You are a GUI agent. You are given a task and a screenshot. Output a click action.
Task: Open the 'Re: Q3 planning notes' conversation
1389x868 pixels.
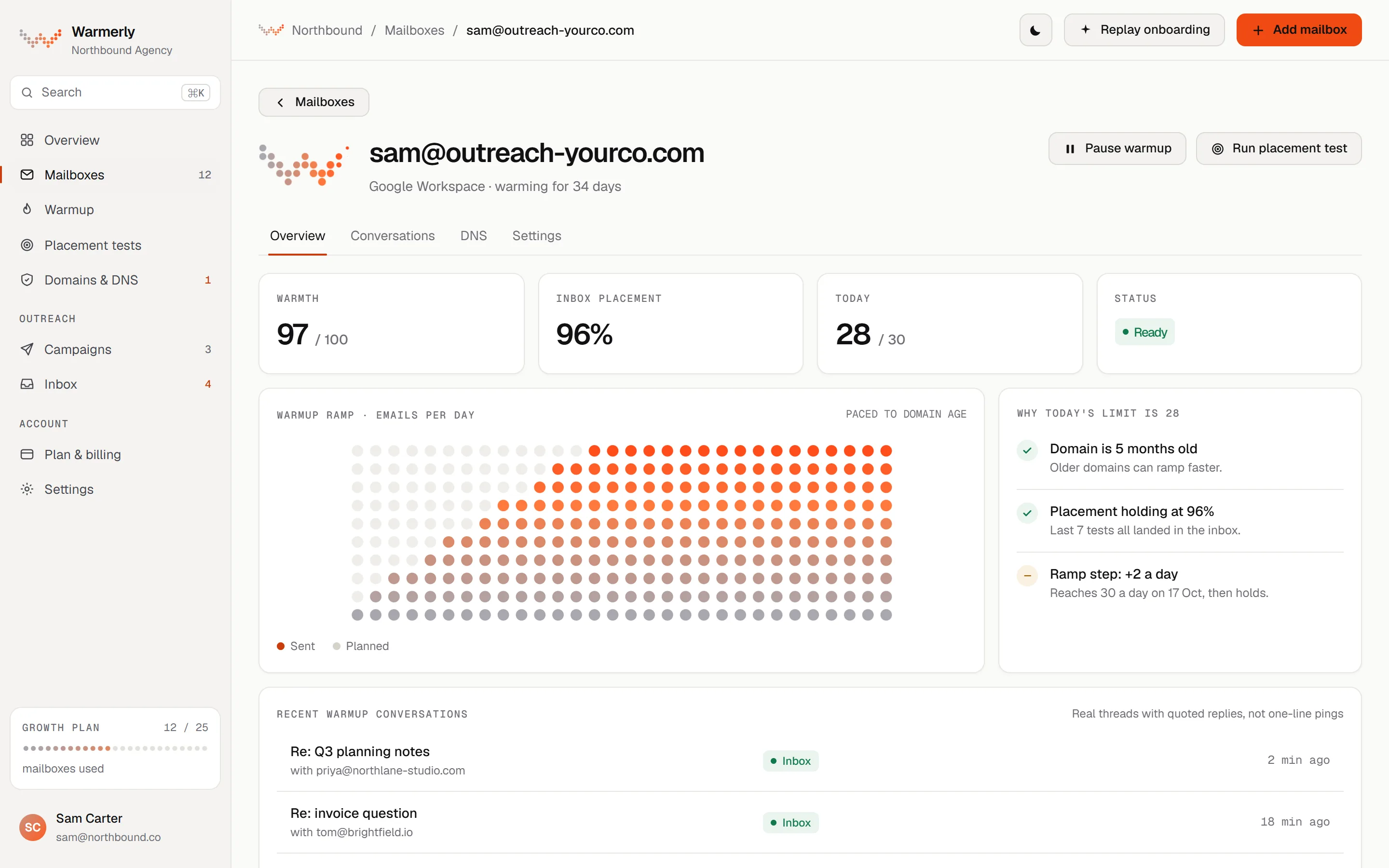pyautogui.click(x=810, y=760)
